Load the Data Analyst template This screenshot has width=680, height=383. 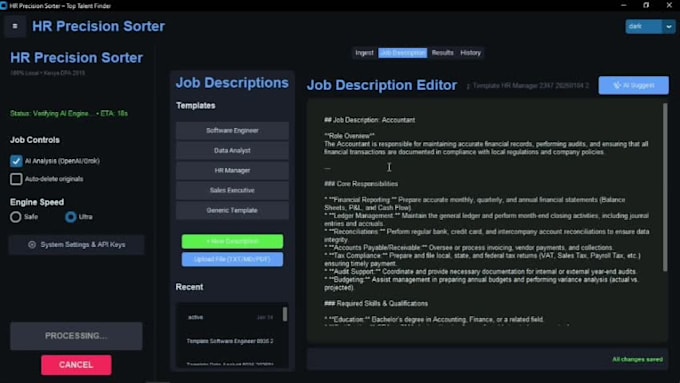tap(232, 151)
